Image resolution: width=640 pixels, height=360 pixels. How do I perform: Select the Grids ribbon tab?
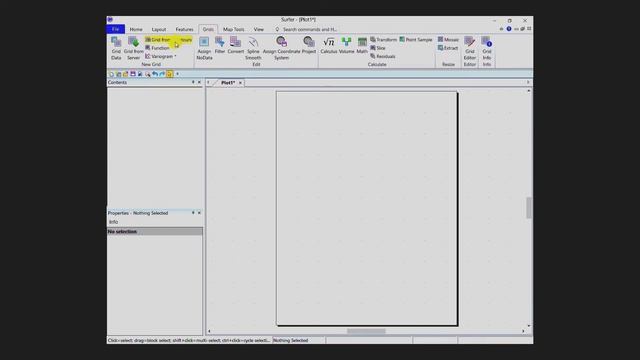tap(208, 29)
